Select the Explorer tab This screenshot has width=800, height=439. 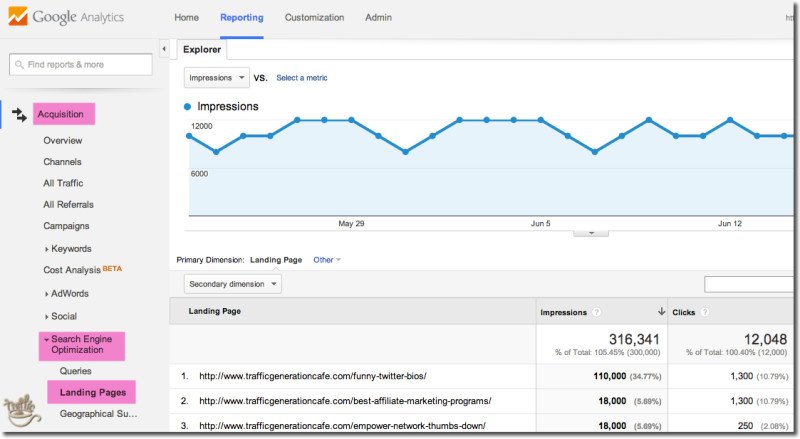202,50
